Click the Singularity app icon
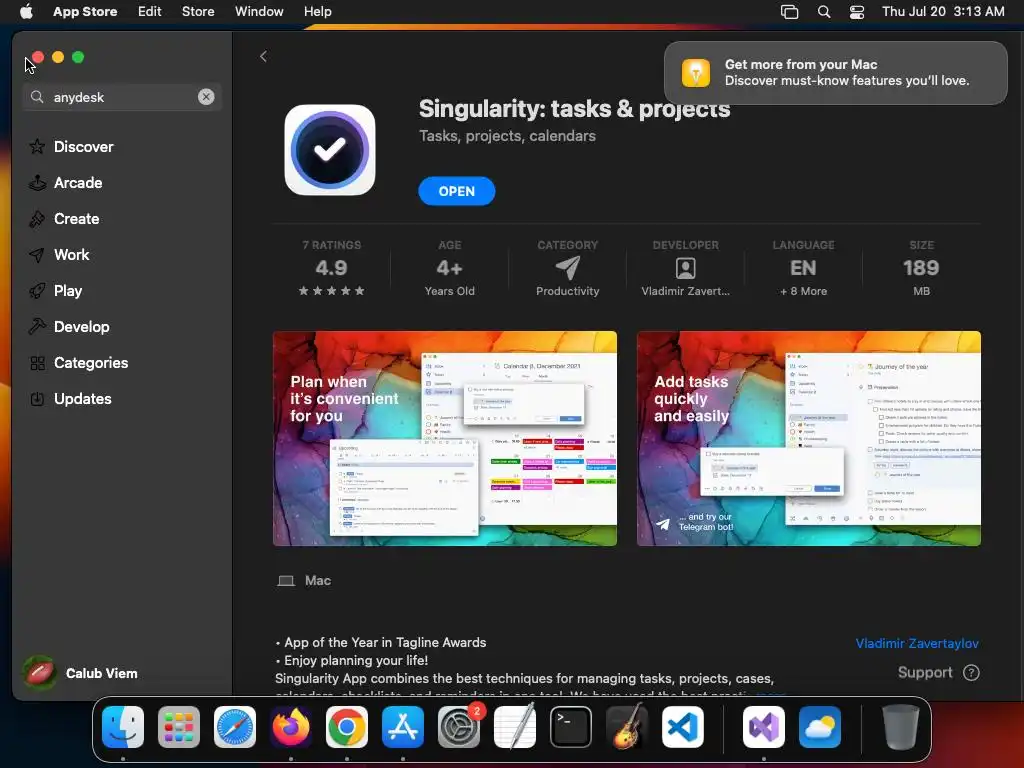 (x=330, y=150)
